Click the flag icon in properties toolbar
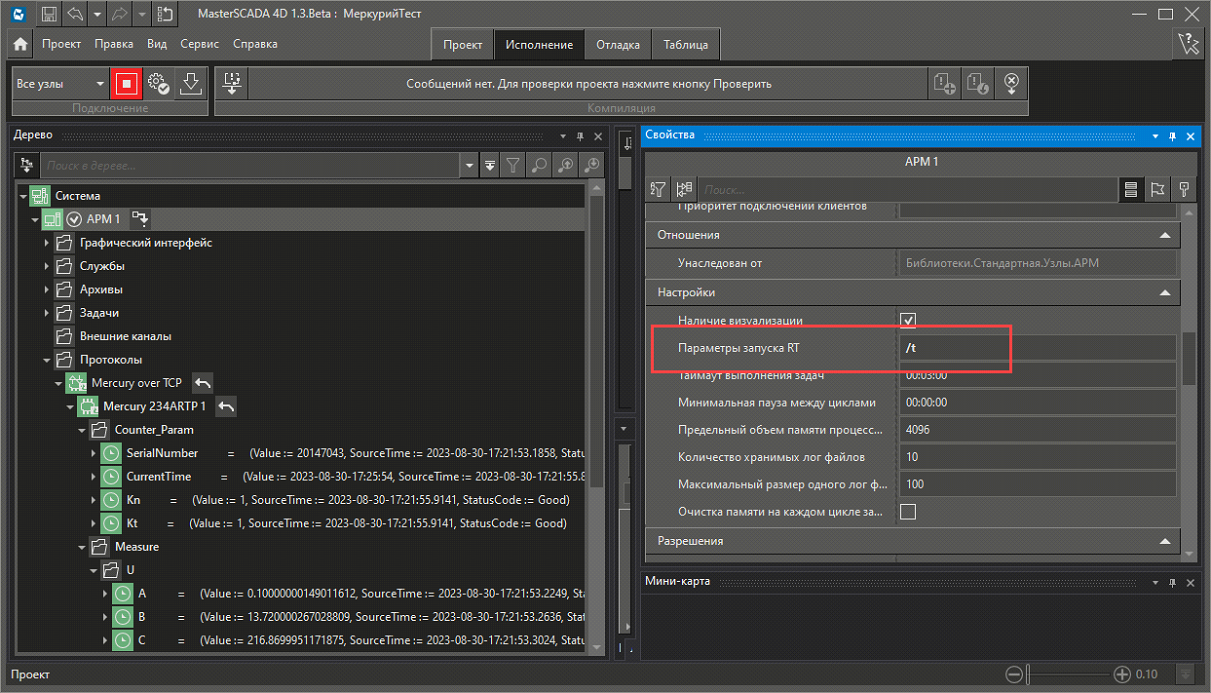 [x=1157, y=189]
